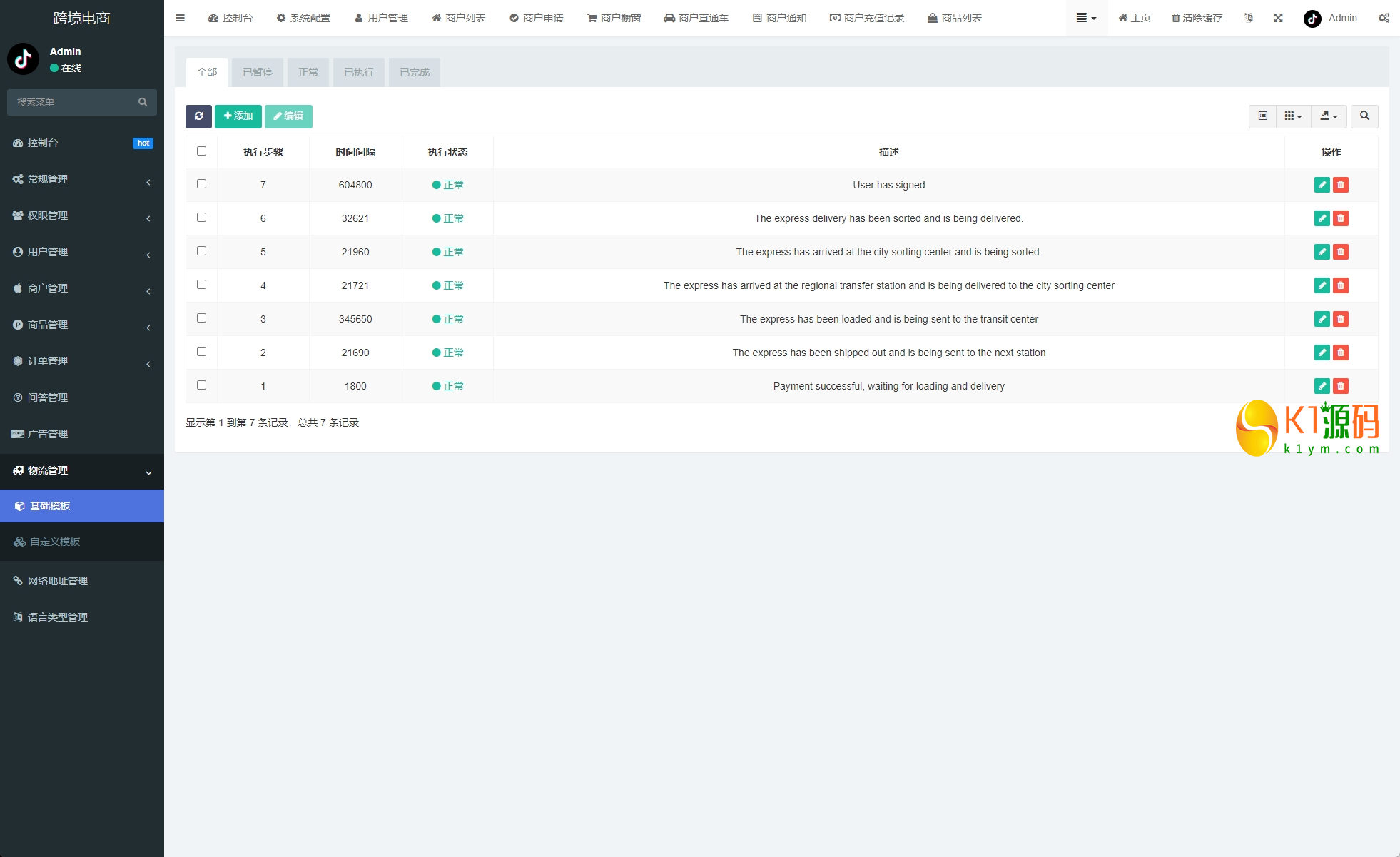Open the columns visibility dropdown
Screen dimensions: 1400x857
[1293, 116]
